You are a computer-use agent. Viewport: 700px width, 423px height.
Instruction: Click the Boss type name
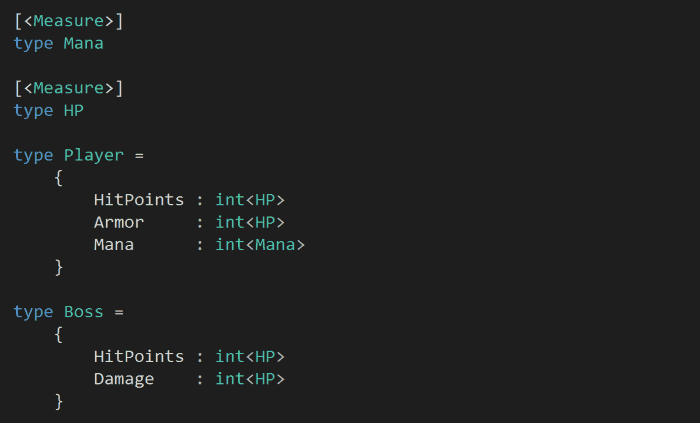(84, 311)
